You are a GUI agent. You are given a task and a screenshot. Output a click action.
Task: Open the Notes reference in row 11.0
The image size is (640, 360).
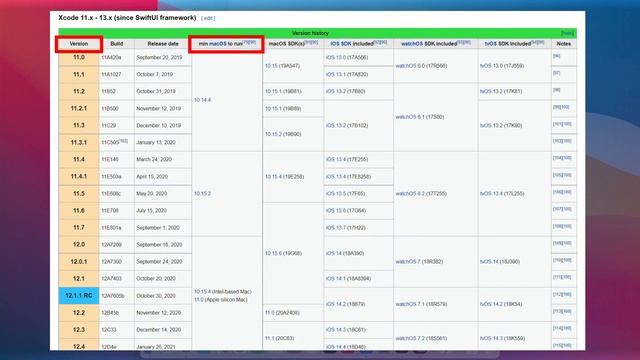(x=556, y=56)
